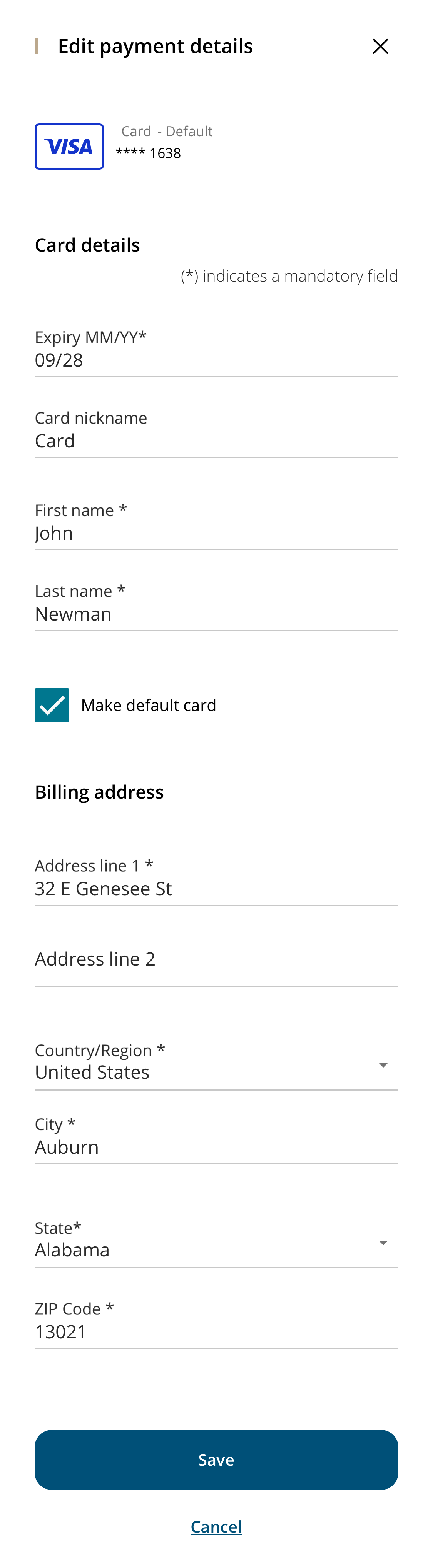Click the Expiry MM/YY field

click(x=216, y=360)
